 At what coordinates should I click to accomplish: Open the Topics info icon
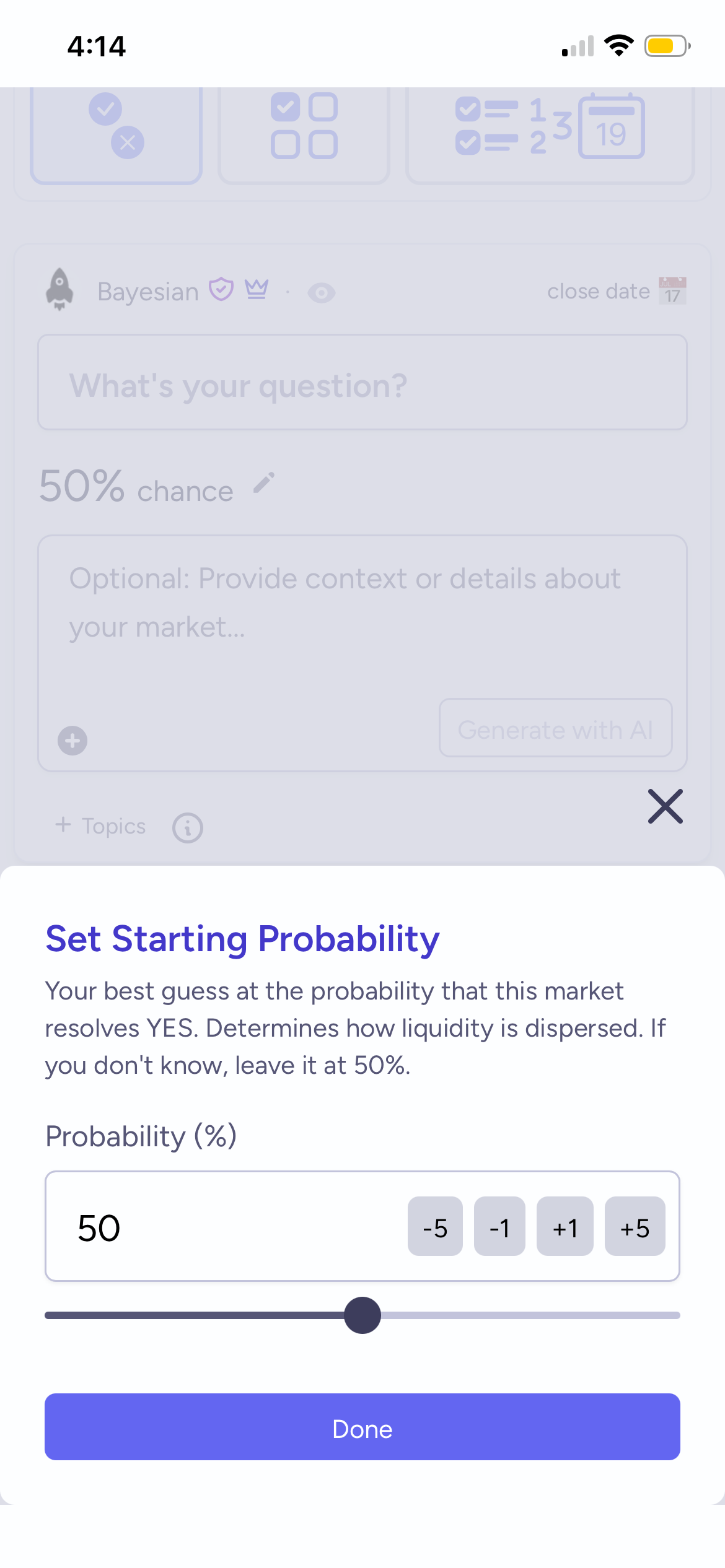point(188,828)
